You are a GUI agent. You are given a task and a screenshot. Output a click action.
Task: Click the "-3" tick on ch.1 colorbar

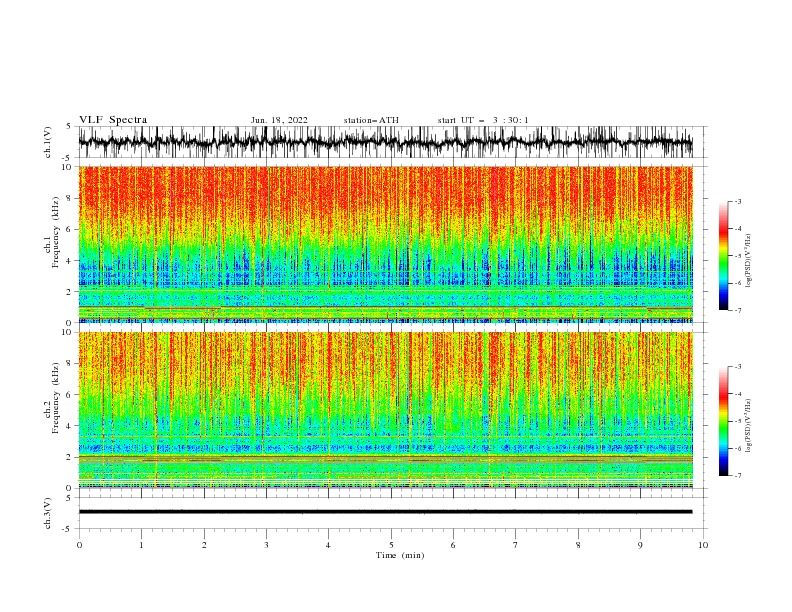738,201
